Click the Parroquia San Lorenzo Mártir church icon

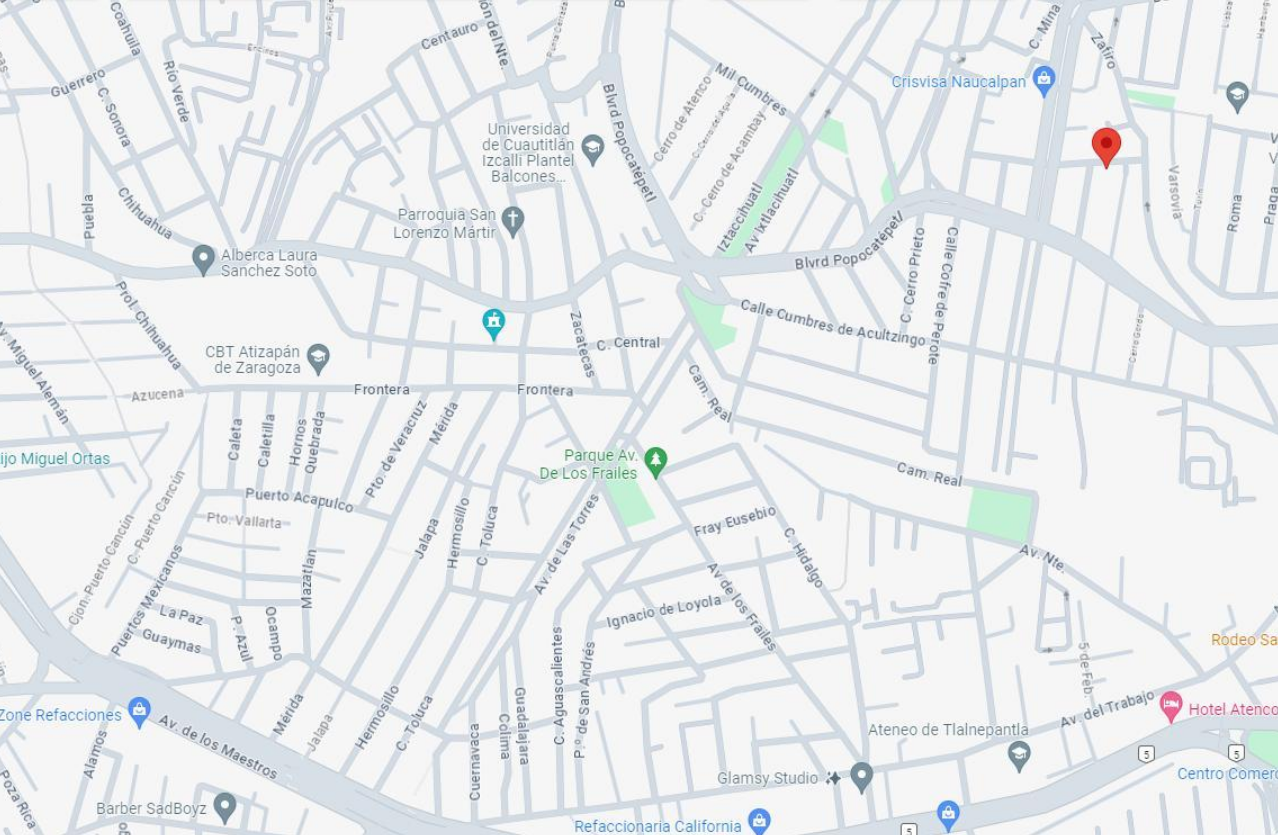pyautogui.click(x=512, y=223)
